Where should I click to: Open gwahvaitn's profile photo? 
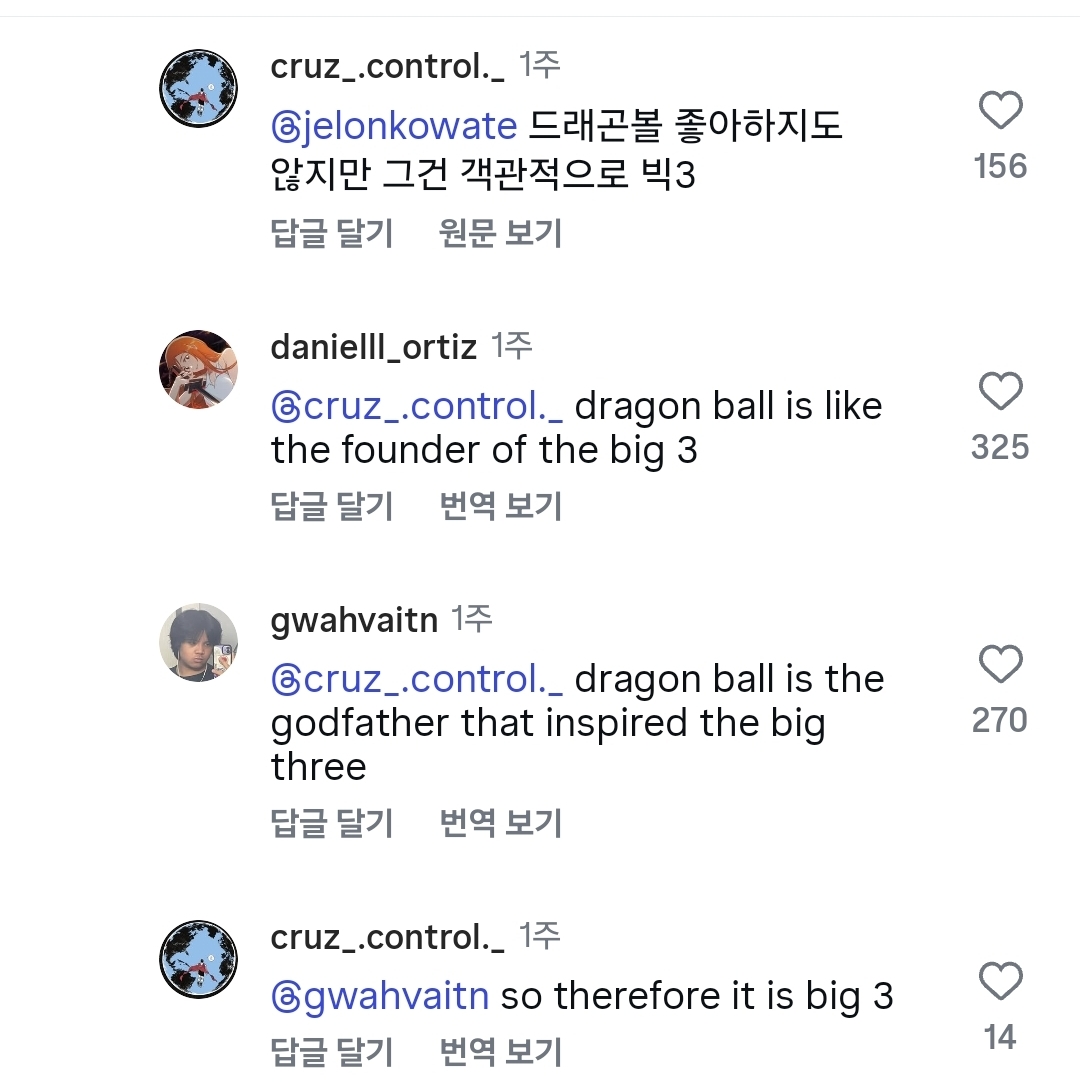coord(198,642)
